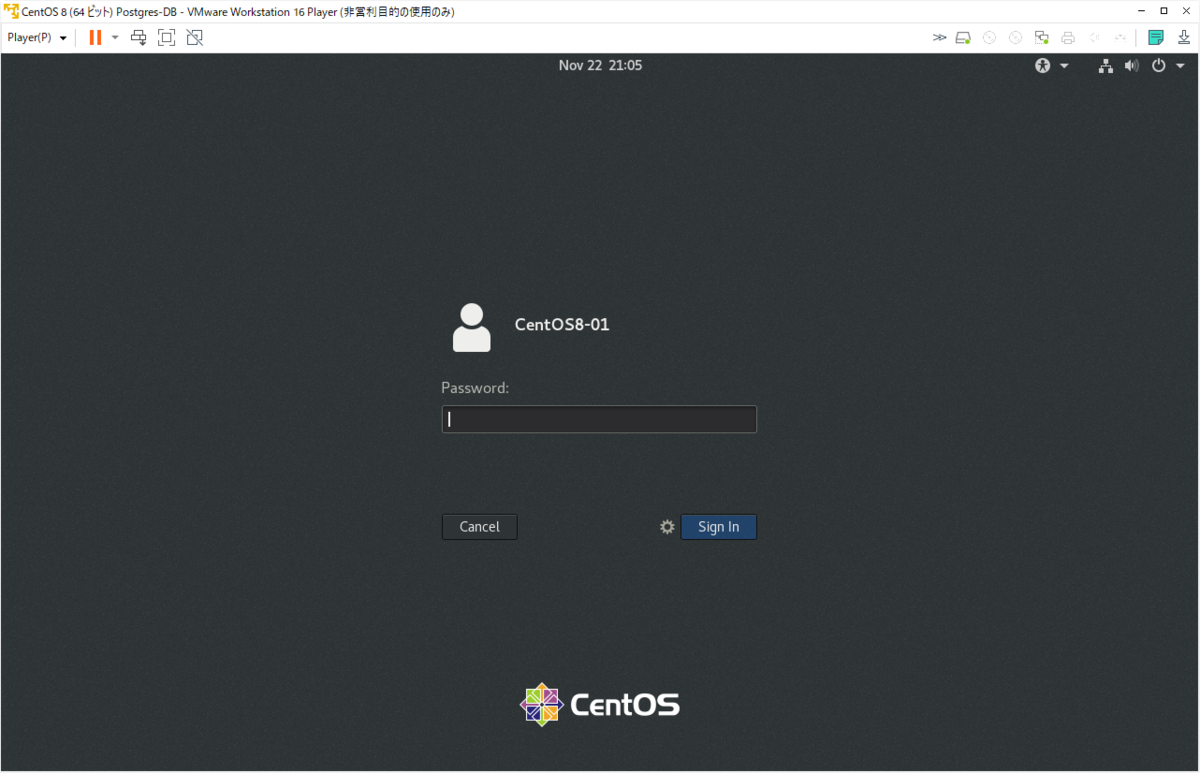Screen dimensions: 1200x773
Task: Click the second CD/DVD drive icon
Action: (x=1015, y=38)
